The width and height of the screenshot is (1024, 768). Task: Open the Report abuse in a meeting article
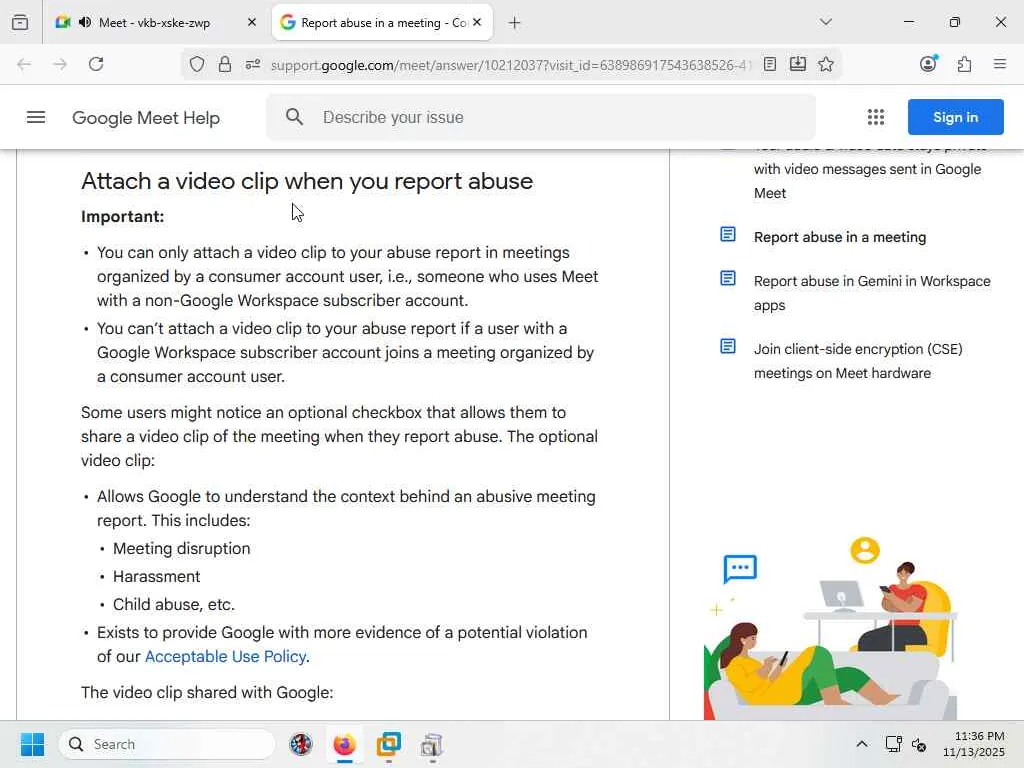(840, 237)
